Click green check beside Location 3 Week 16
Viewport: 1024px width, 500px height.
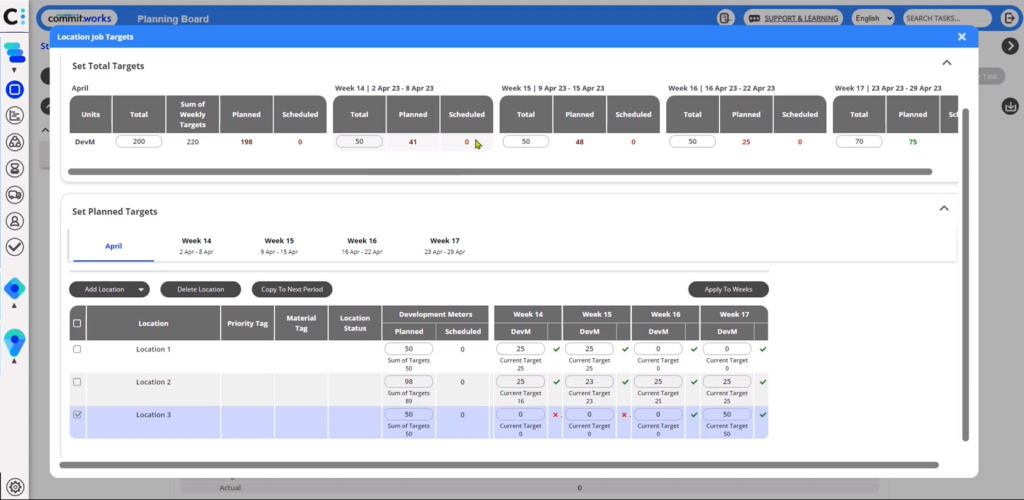click(694, 414)
